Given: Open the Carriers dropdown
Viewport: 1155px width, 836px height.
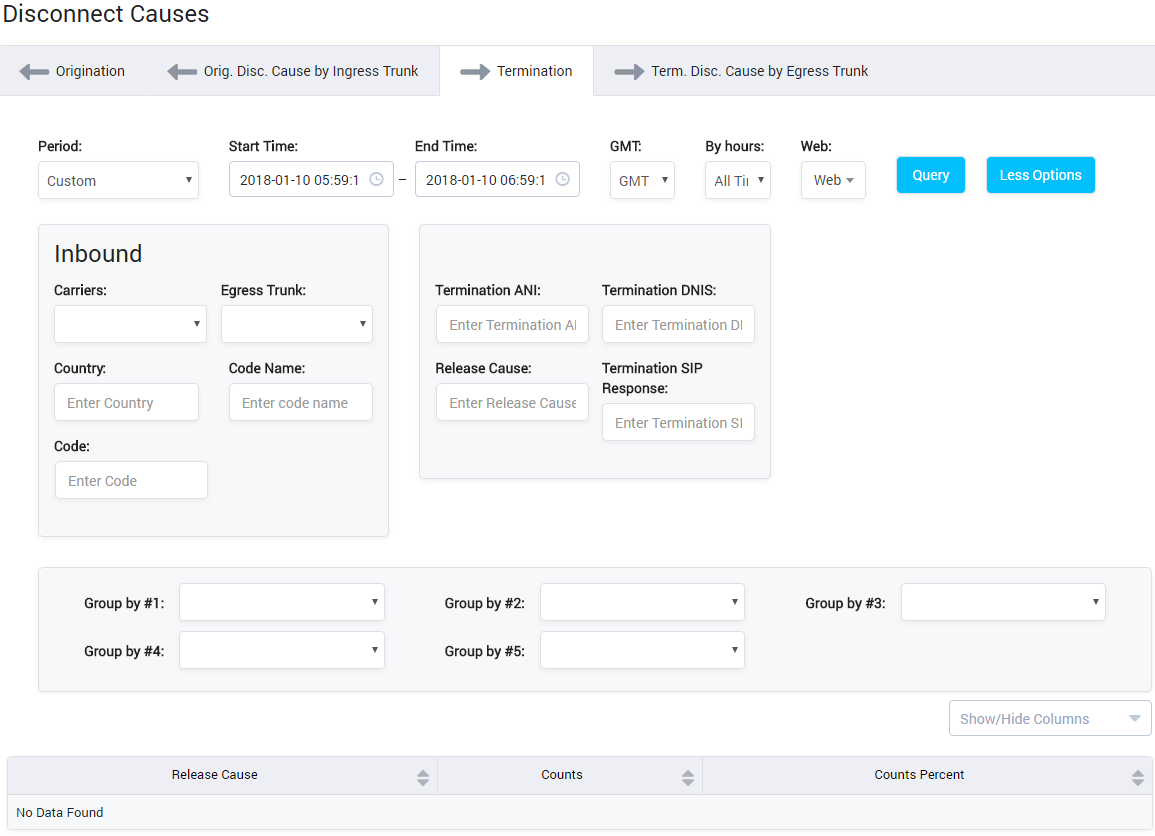Looking at the screenshot, I should [x=130, y=324].
